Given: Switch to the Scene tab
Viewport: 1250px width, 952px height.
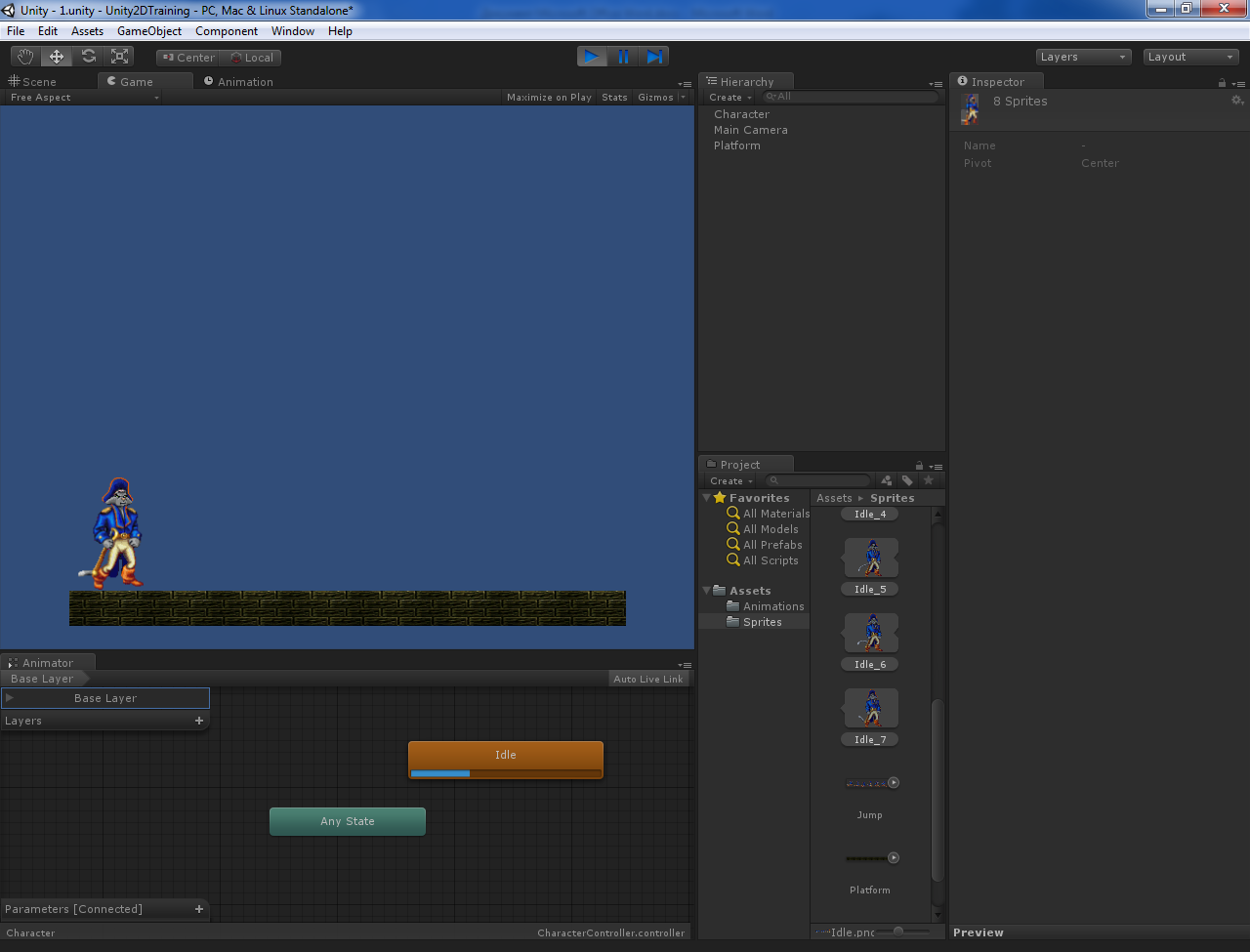Looking at the screenshot, I should (x=33, y=82).
